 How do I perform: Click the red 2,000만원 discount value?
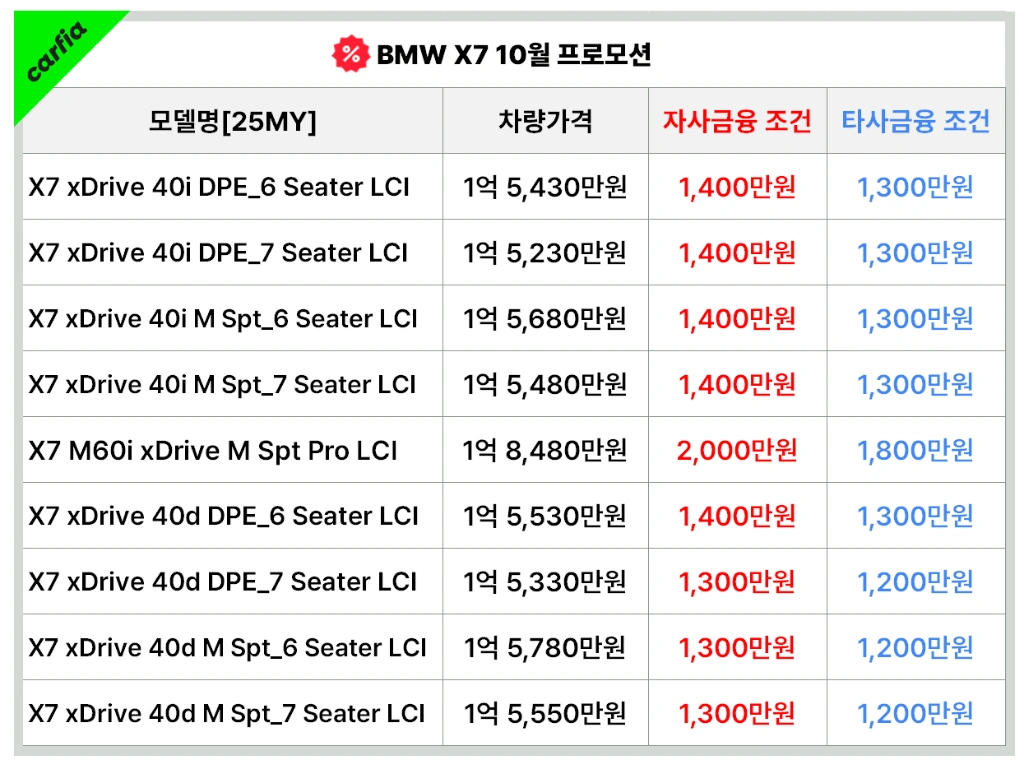point(736,451)
